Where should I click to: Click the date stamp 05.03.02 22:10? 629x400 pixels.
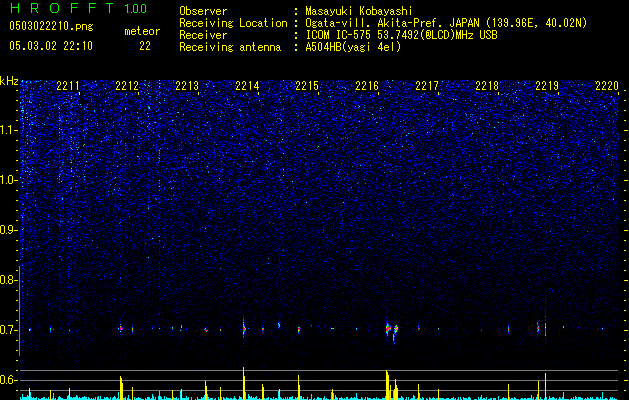pos(51,46)
